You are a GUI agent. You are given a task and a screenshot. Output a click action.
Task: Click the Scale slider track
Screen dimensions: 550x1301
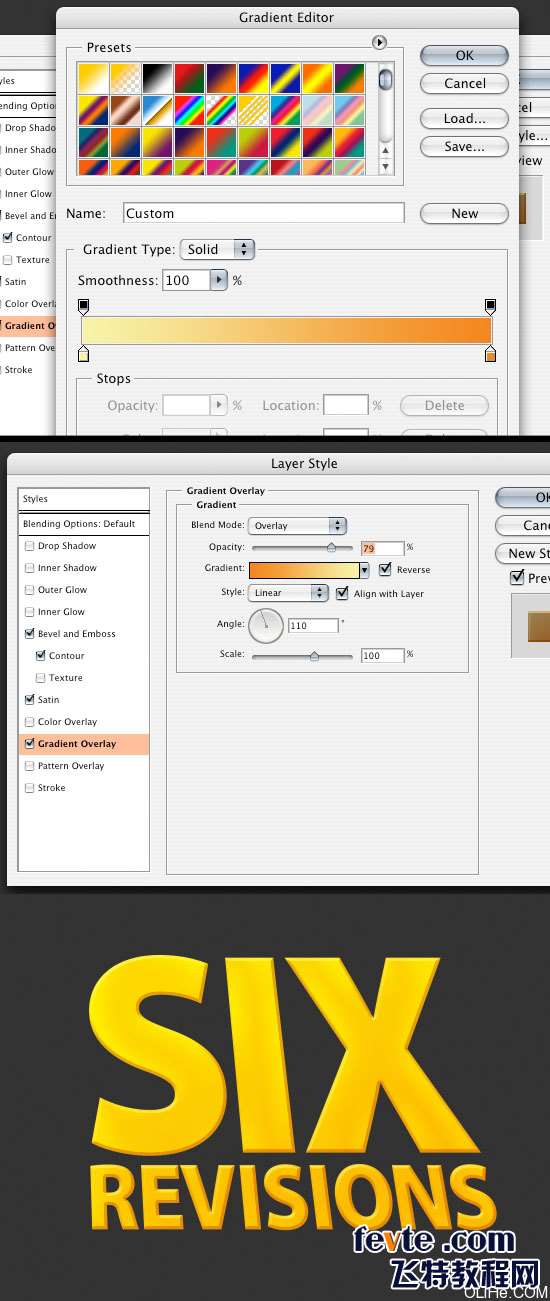coord(302,656)
